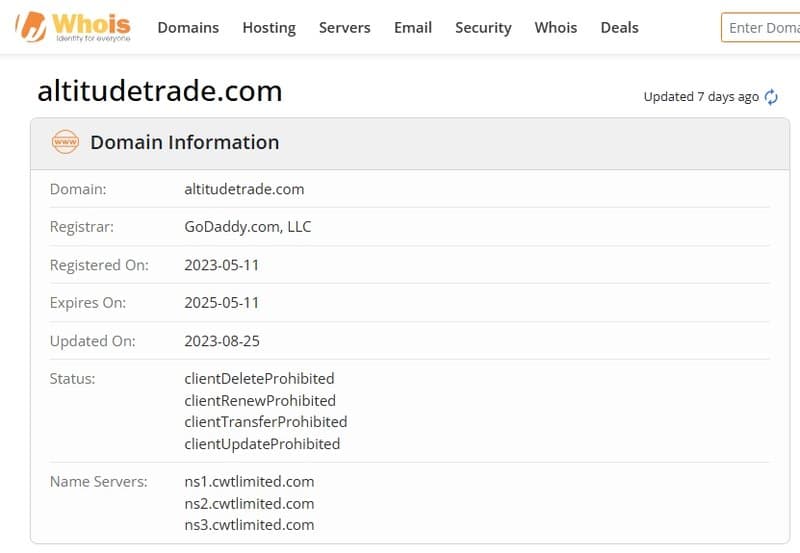Image resolution: width=800 pixels, height=553 pixels.
Task: Click the ns3.cwtlimited.com name server entry
Action: pyautogui.click(x=249, y=524)
